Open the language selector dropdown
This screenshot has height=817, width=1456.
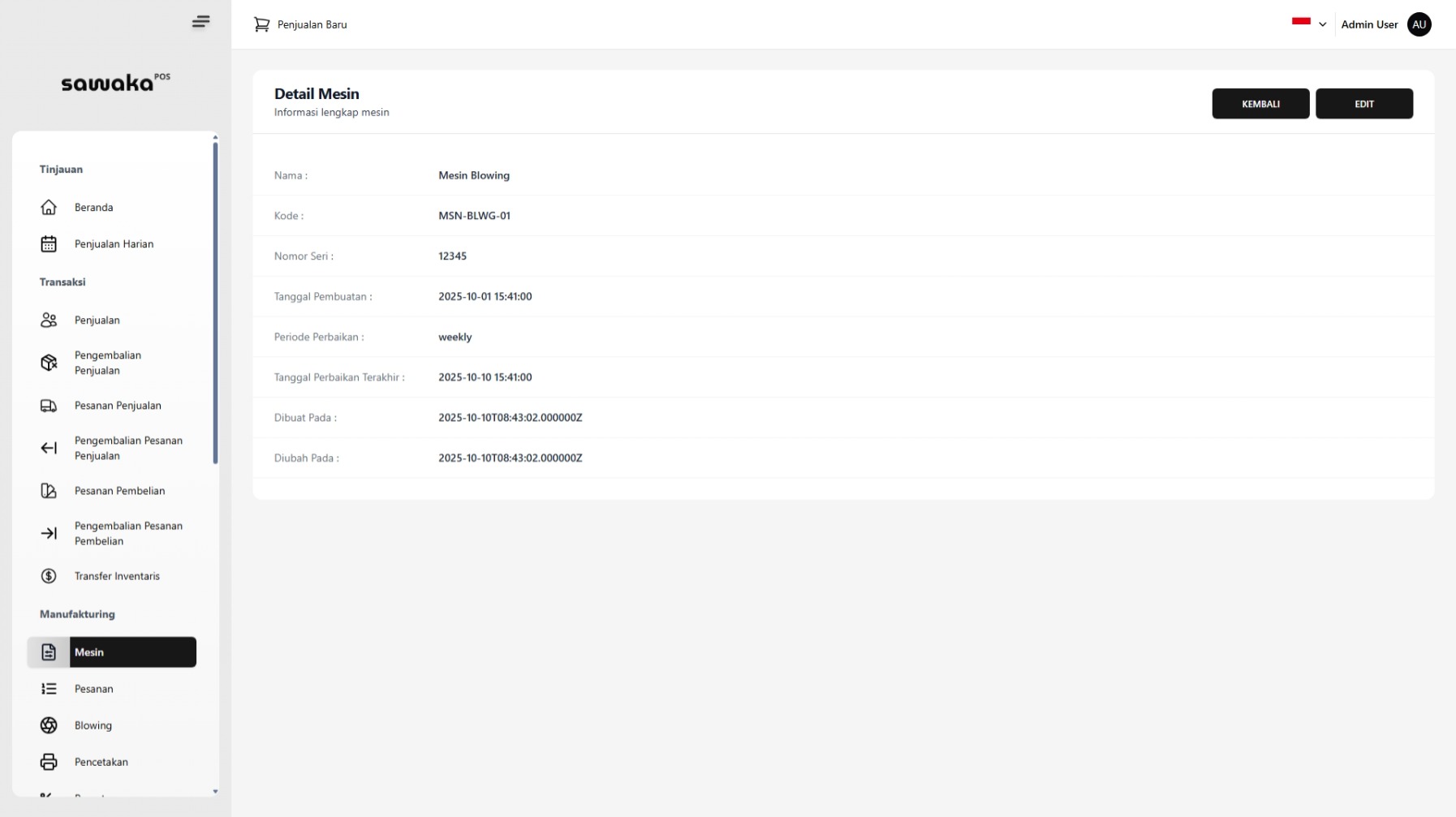pyautogui.click(x=1323, y=24)
